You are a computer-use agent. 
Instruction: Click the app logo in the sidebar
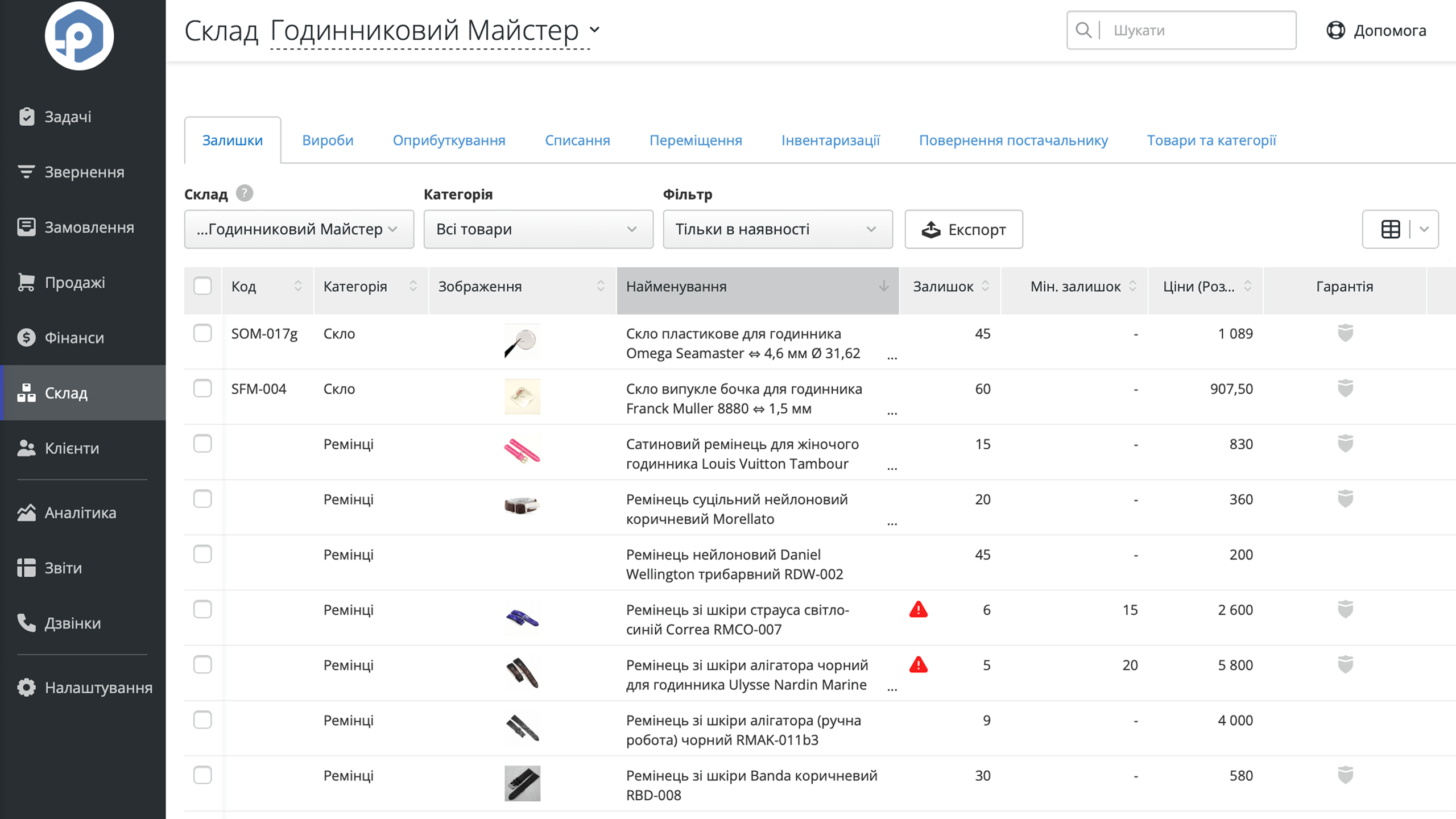pyautogui.click(x=79, y=35)
